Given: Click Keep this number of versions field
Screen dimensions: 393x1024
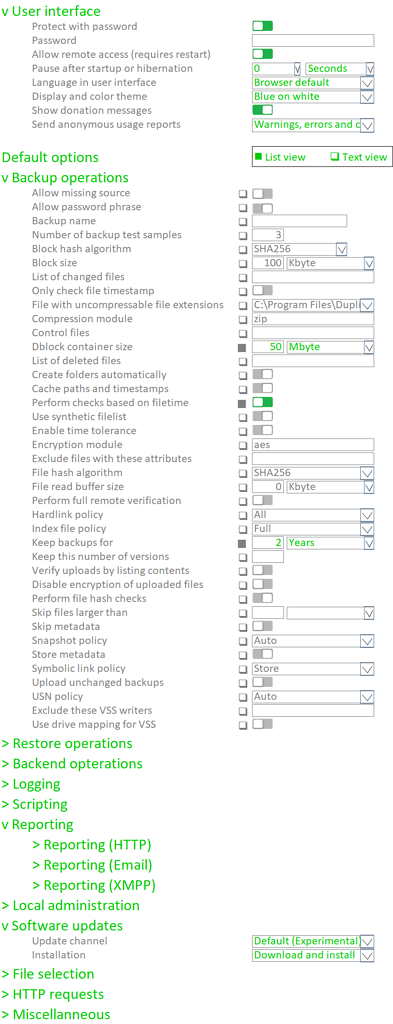Looking at the screenshot, I should (x=268, y=556).
